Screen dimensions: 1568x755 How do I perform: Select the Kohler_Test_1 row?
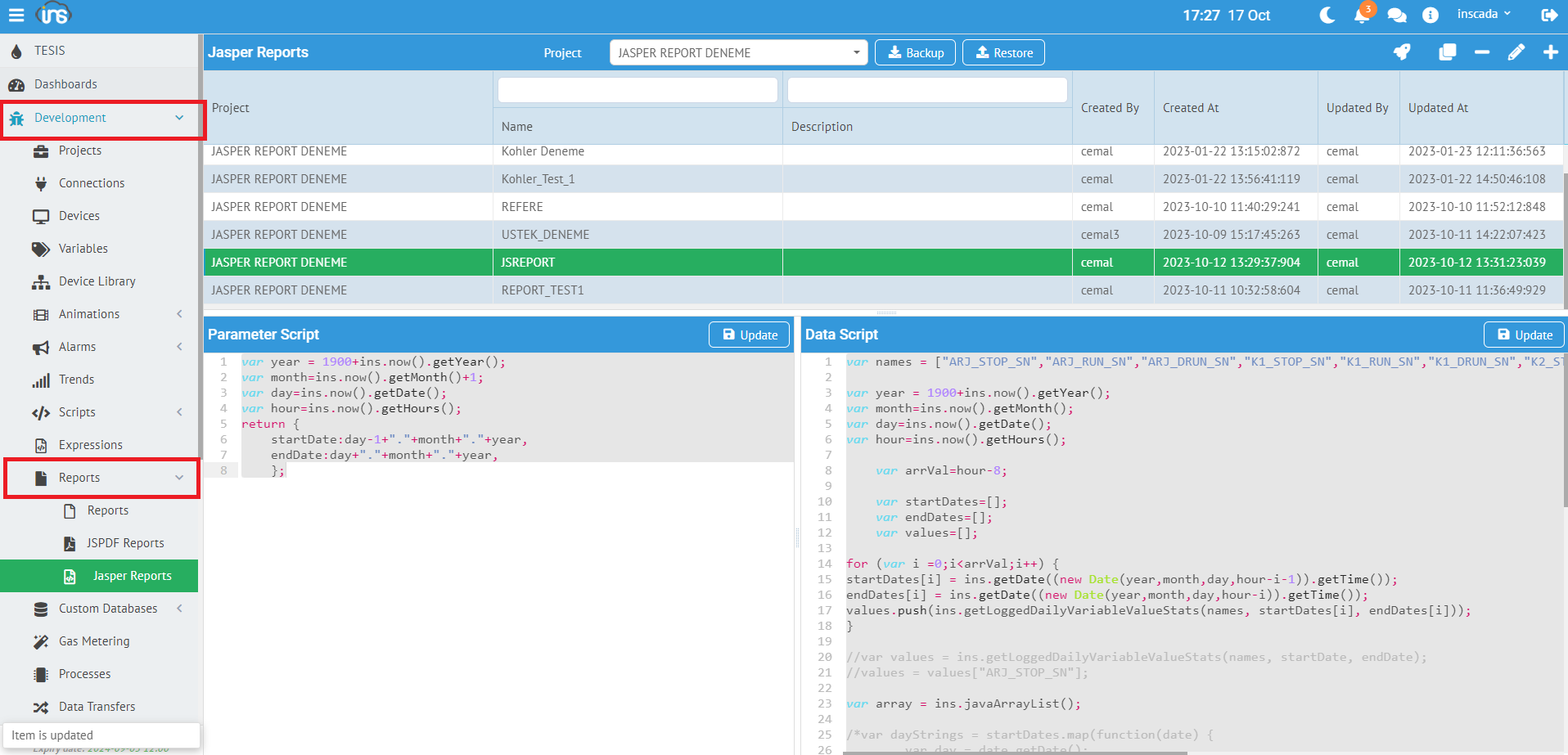click(883, 179)
